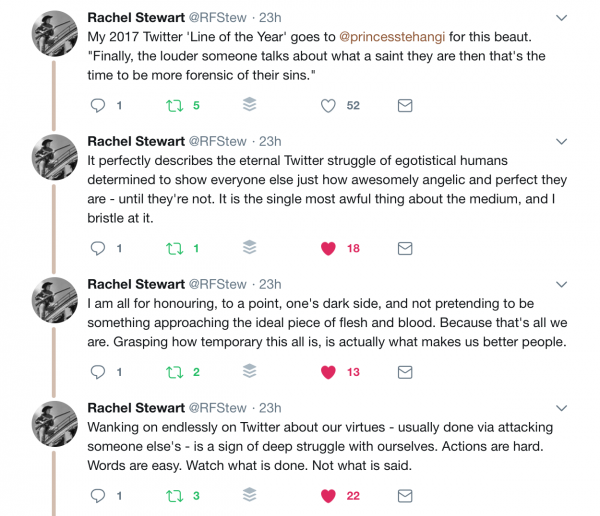This screenshot has width=600, height=516.
Task: Like the 'Line of the Year' tweet
Action: coord(328,105)
